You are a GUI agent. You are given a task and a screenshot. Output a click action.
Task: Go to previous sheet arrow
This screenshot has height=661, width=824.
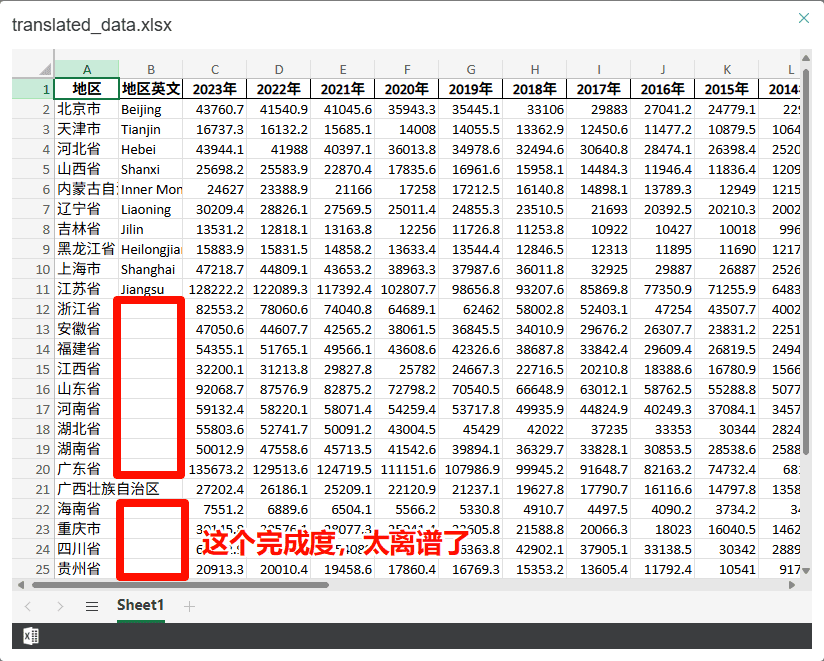28,606
